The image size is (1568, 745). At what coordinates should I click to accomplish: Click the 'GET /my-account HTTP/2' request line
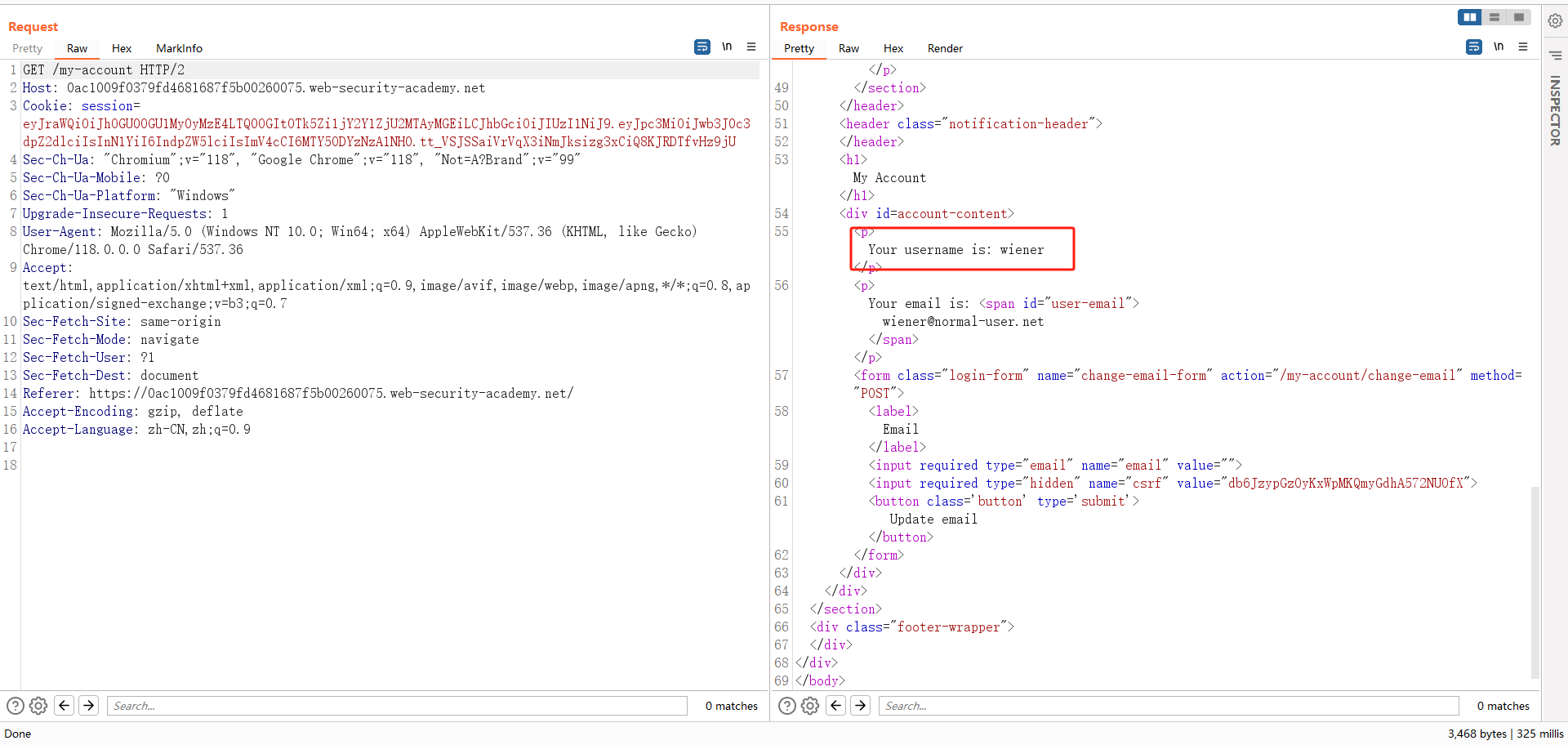104,70
